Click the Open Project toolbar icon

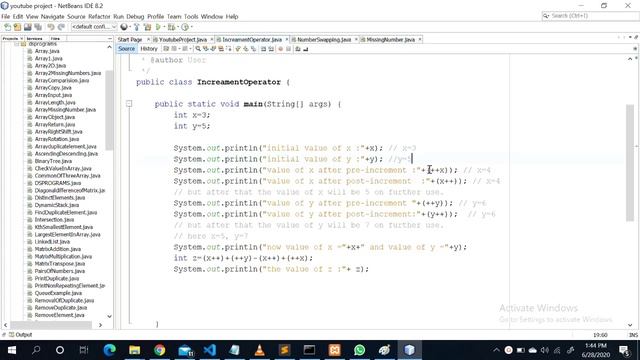coord(28,27)
